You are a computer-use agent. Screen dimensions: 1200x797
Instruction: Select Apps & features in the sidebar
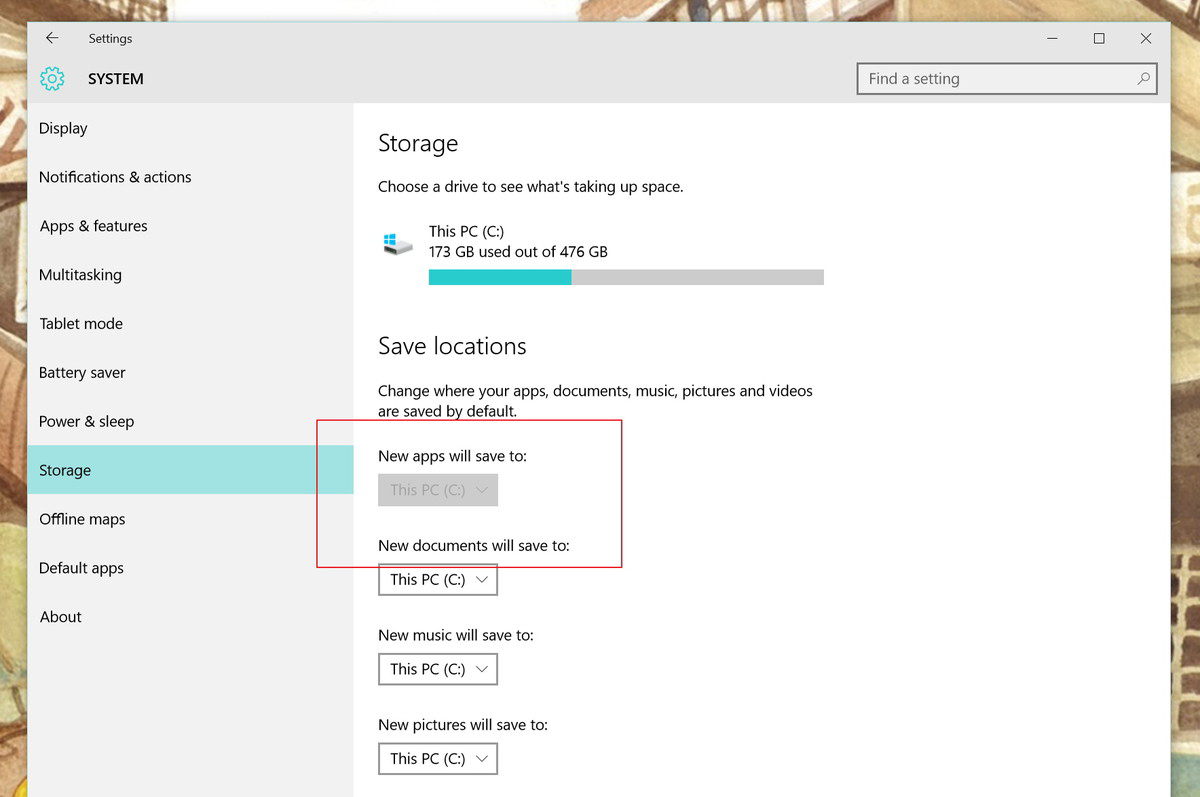pos(93,226)
